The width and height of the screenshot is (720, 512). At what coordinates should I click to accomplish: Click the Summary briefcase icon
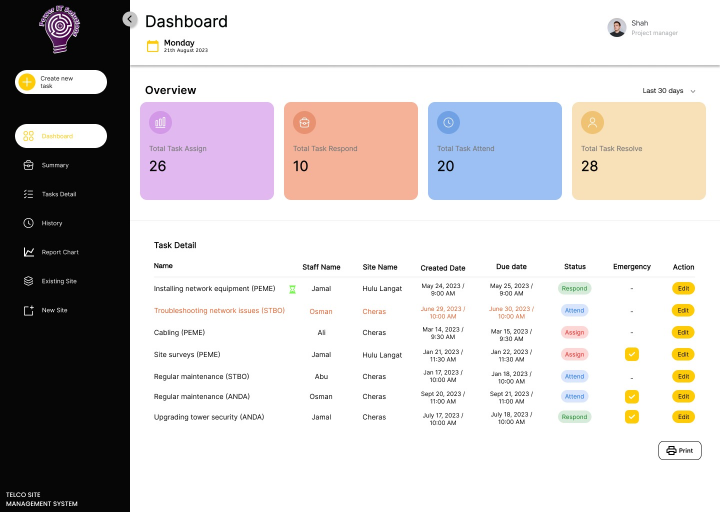tap(28, 165)
